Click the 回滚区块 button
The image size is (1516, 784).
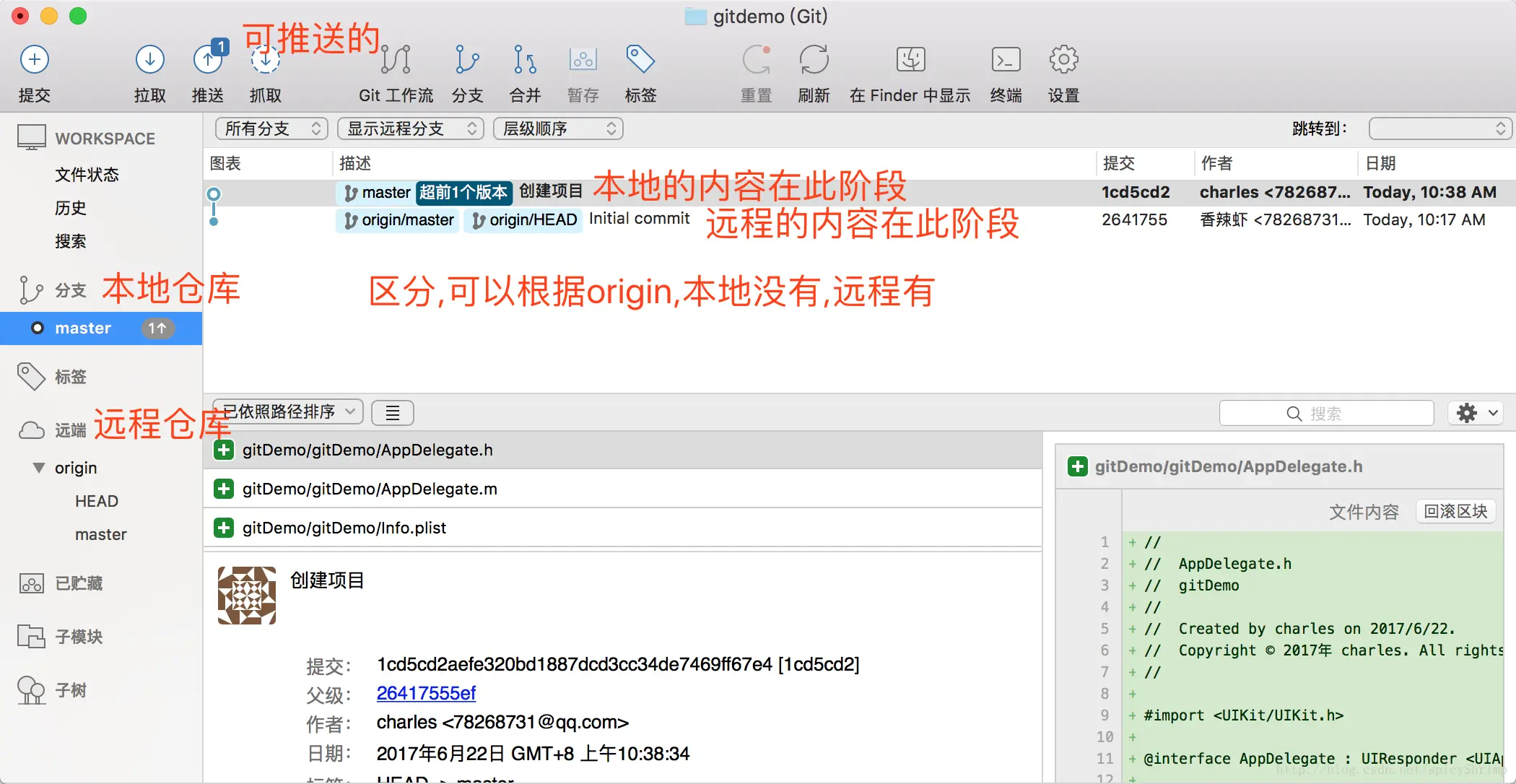point(1455,511)
